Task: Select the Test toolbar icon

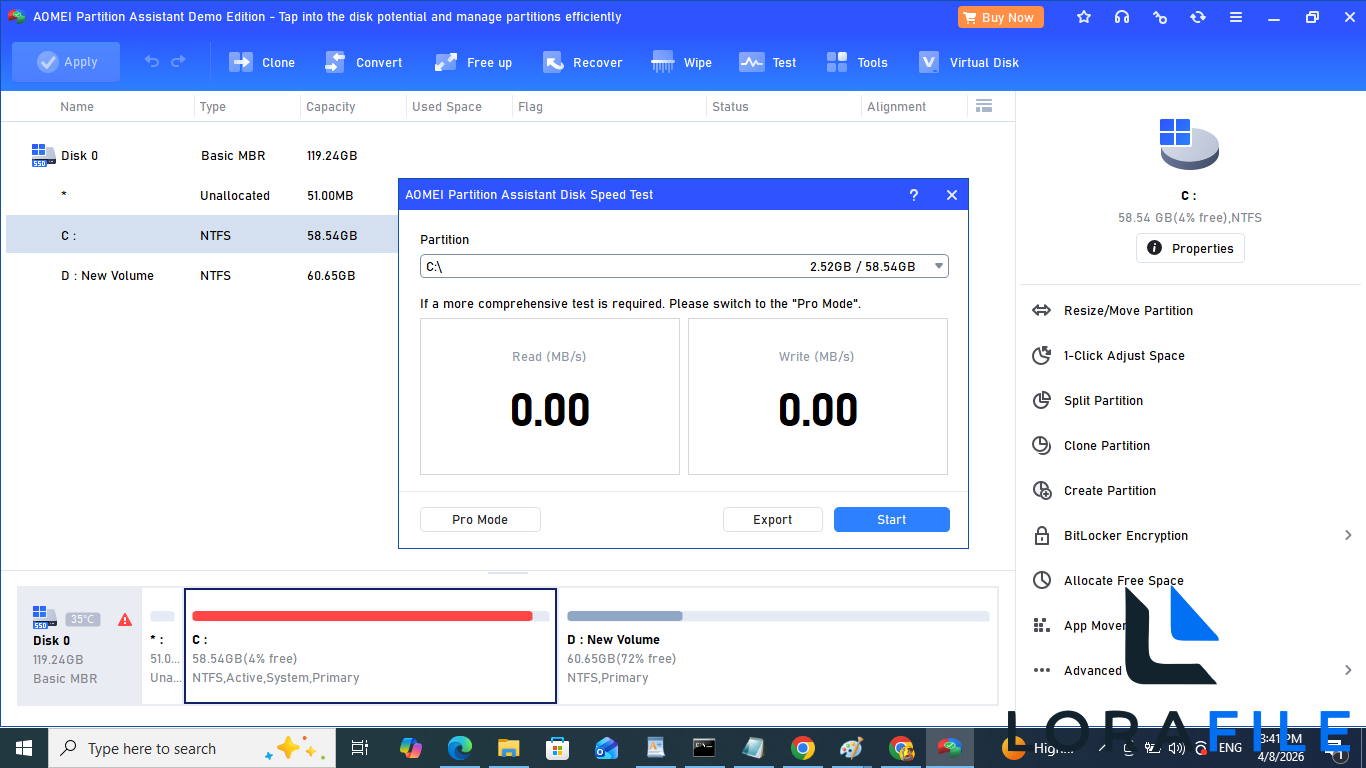Action: click(x=767, y=62)
